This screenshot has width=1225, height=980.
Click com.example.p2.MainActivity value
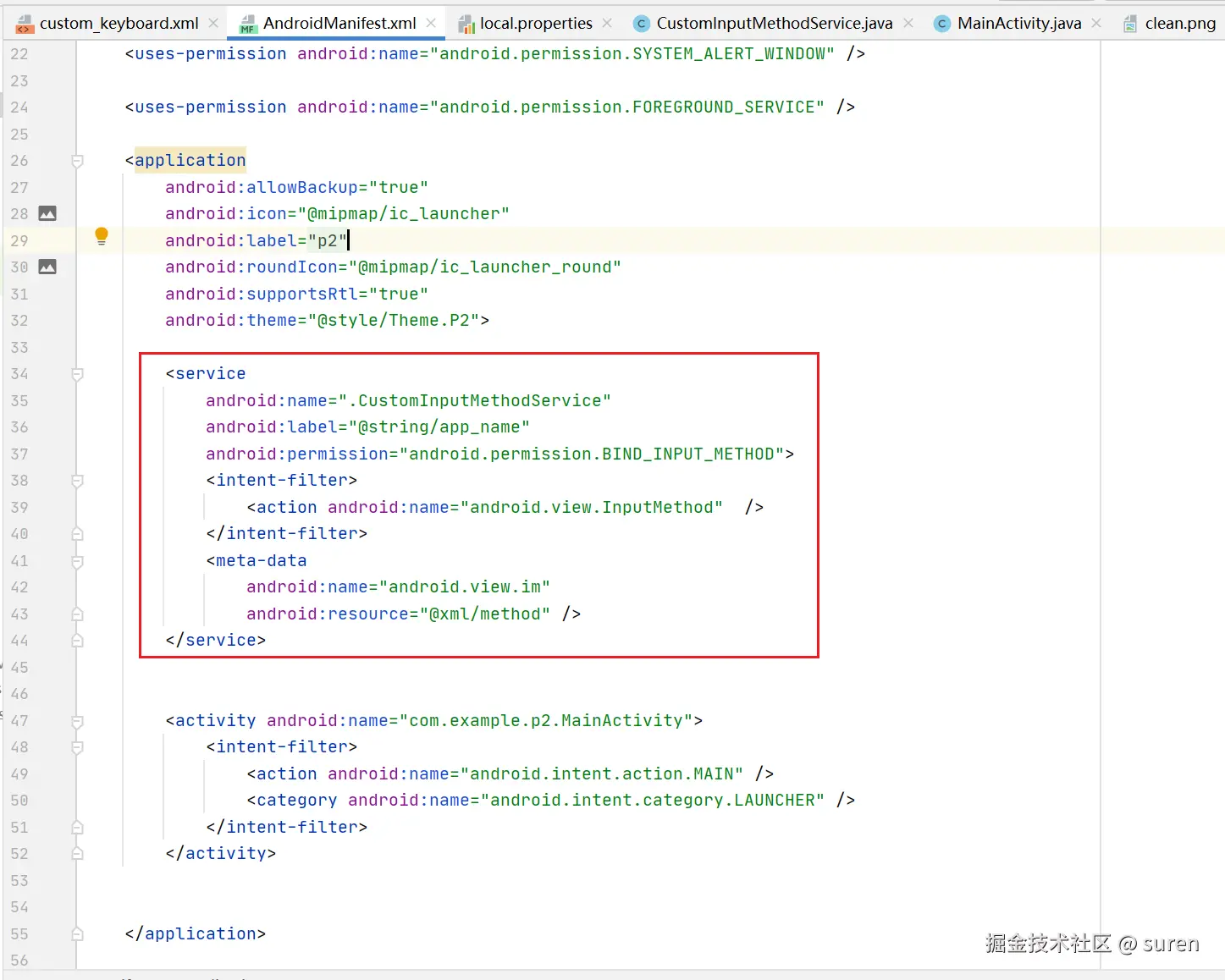(x=546, y=720)
